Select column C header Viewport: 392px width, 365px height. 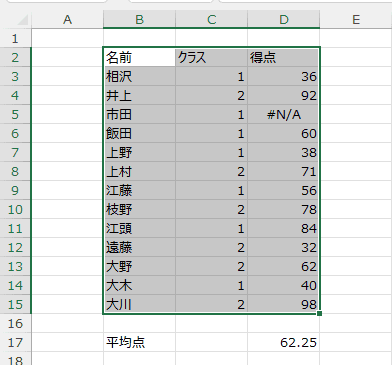pos(211,20)
